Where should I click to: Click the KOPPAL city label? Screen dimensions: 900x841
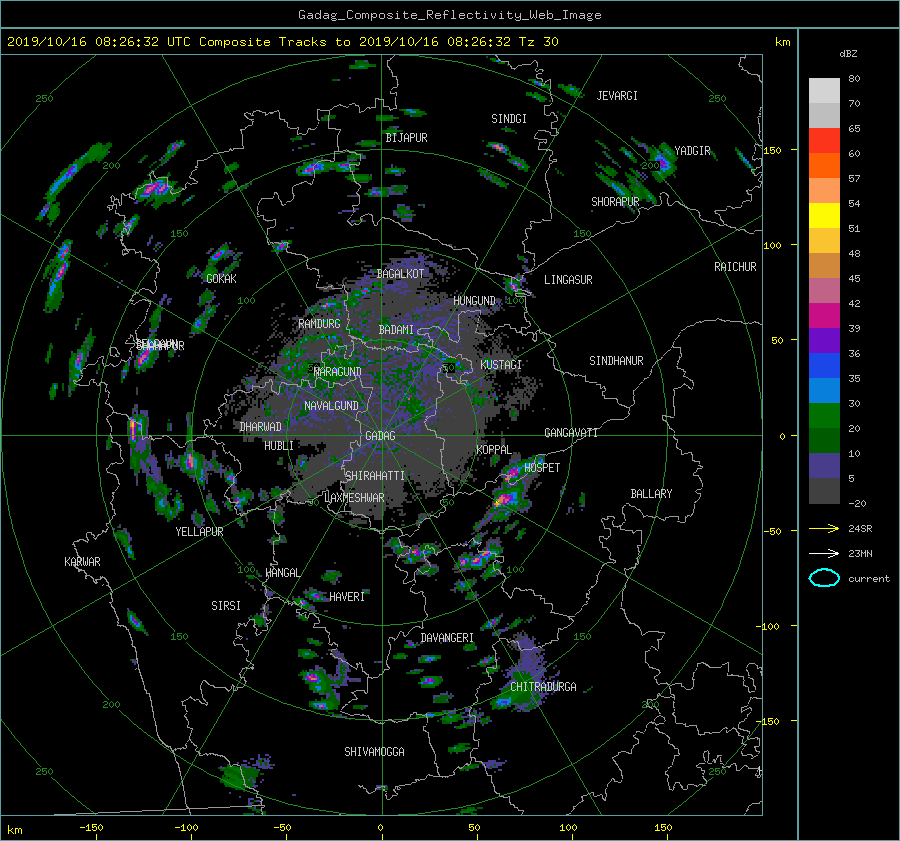(494, 450)
